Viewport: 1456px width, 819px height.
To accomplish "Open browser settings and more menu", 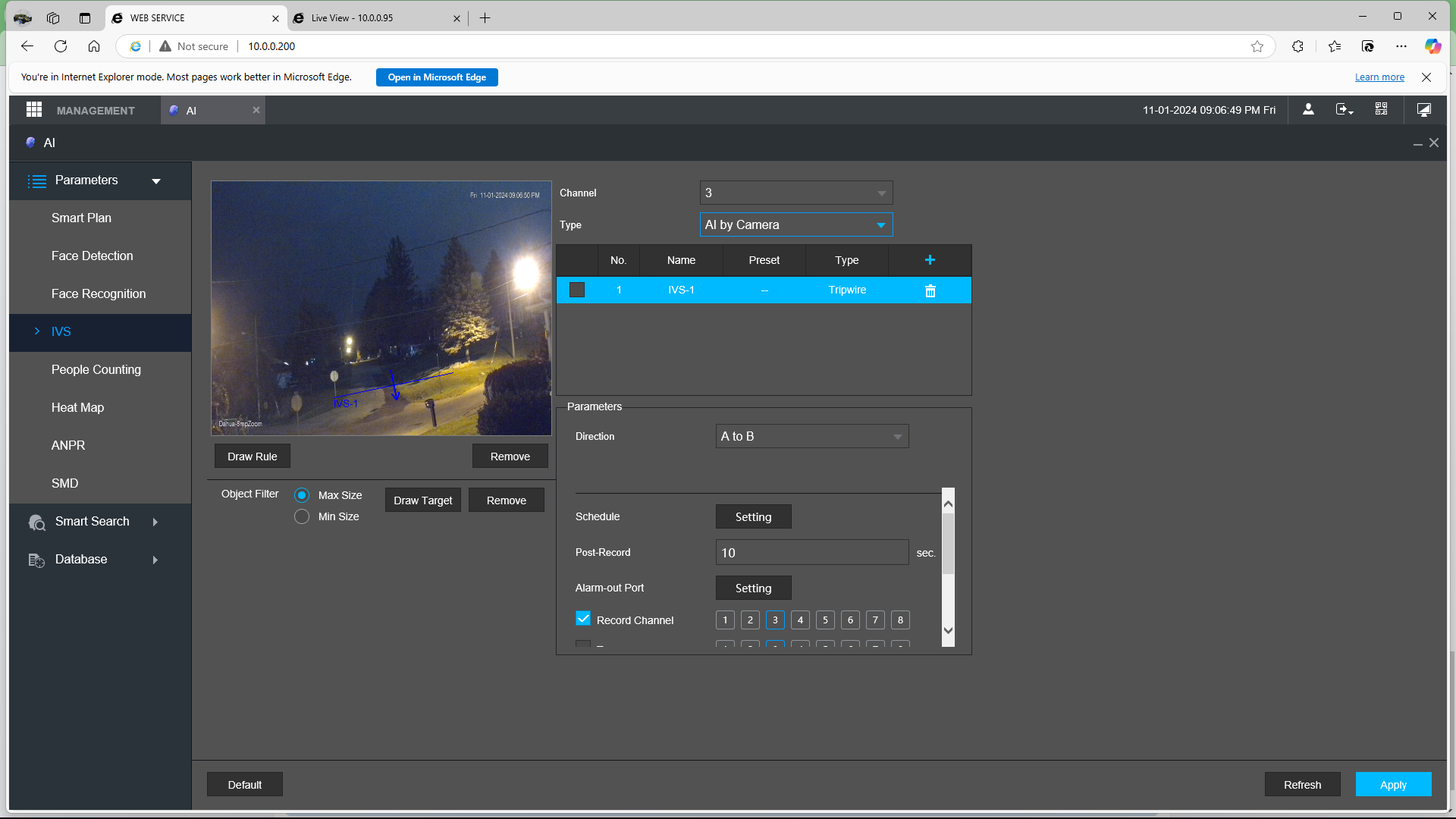I will 1401,46.
